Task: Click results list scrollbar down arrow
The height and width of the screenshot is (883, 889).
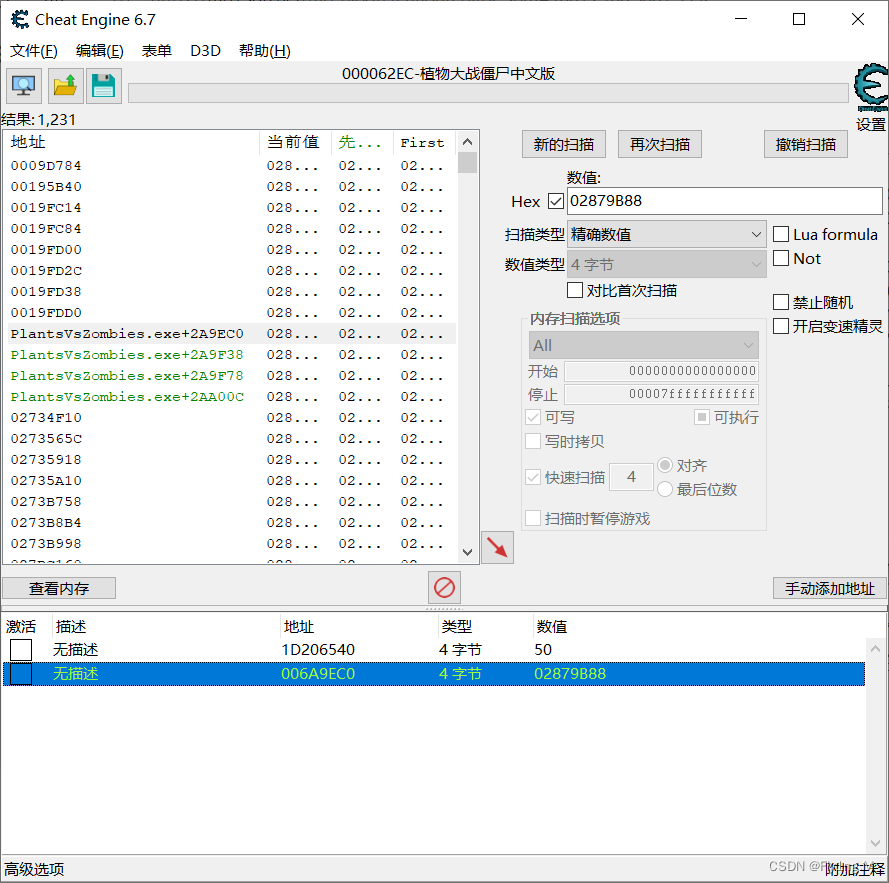Action: click(467, 552)
